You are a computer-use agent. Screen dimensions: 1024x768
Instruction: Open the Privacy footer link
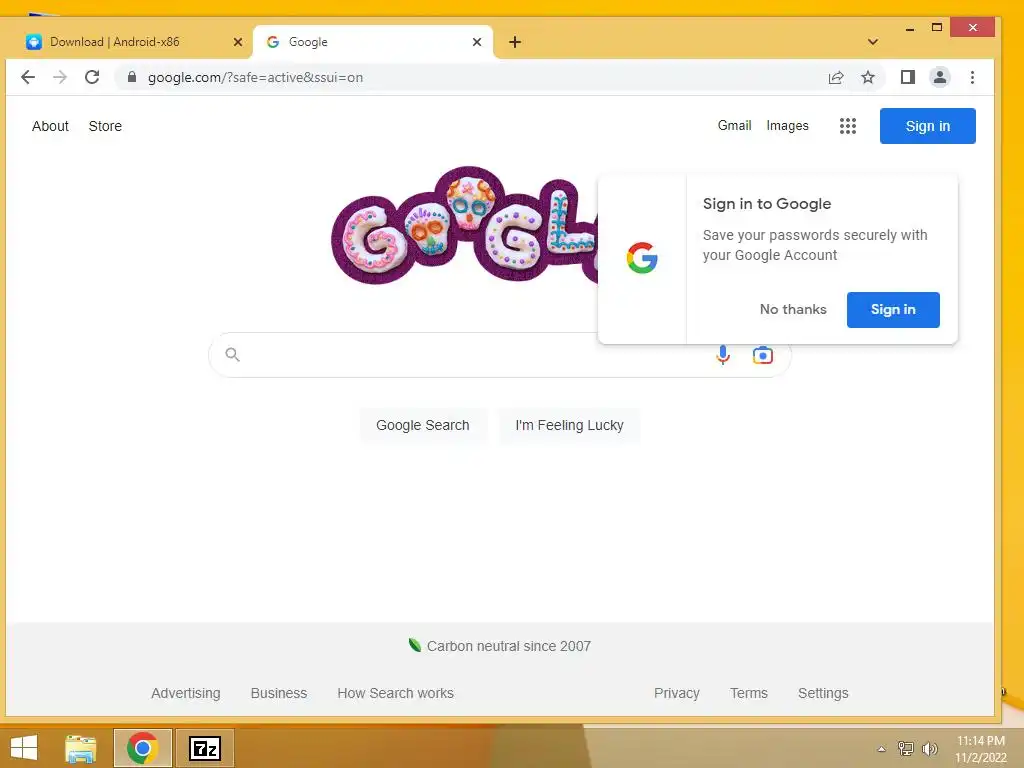pyautogui.click(x=677, y=693)
